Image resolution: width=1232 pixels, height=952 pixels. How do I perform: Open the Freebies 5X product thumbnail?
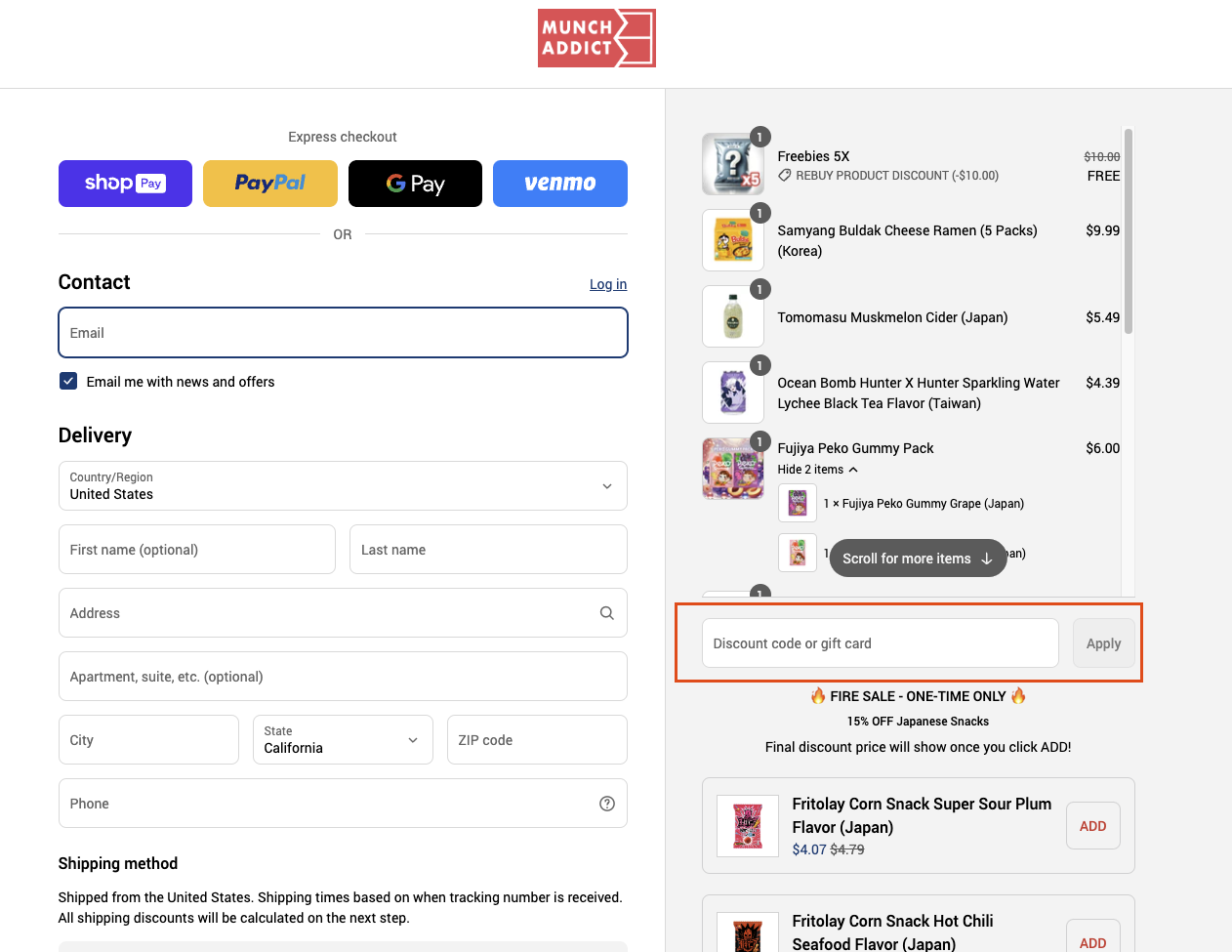pos(733,164)
